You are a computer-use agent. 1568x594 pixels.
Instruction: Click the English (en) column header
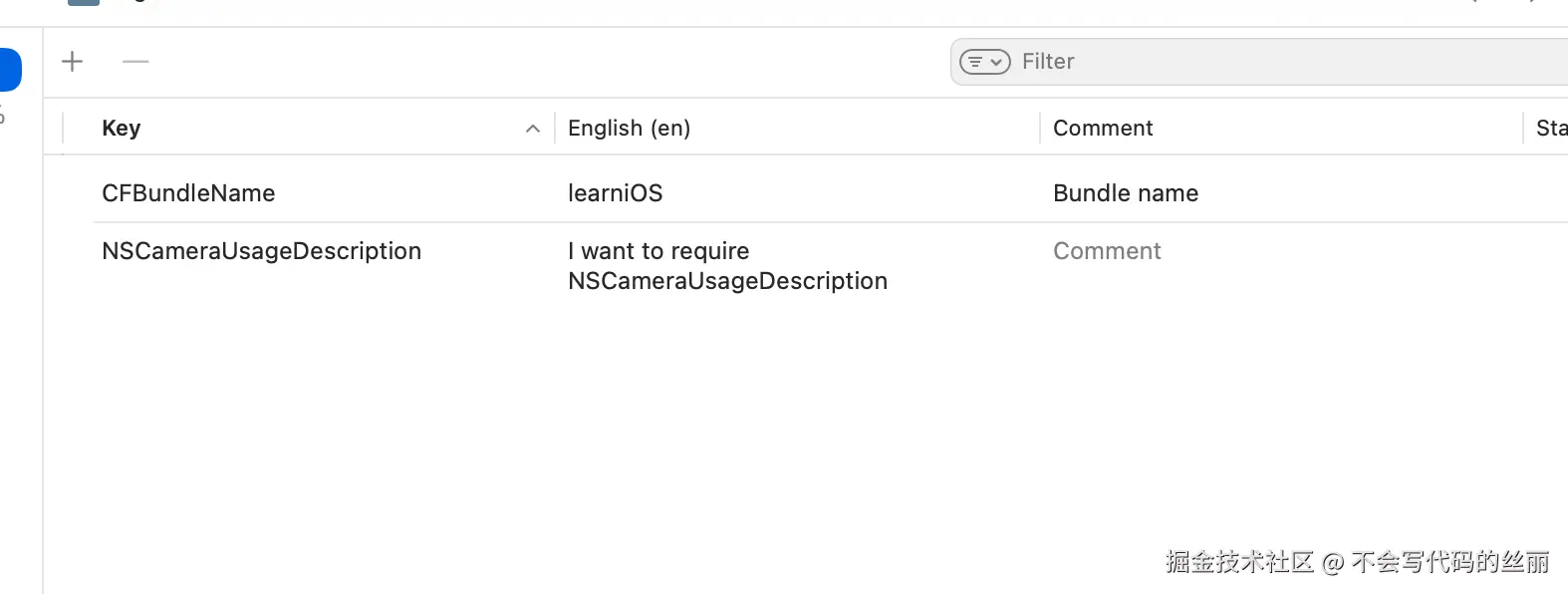click(629, 129)
